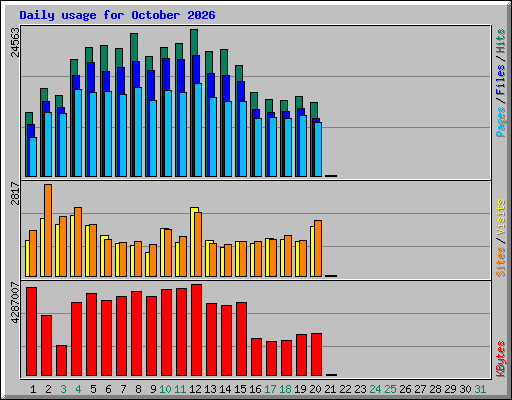Viewport: 512px width, 400px height.
Task: Click the short red KBytes bar for day 3
Action: tap(61, 361)
